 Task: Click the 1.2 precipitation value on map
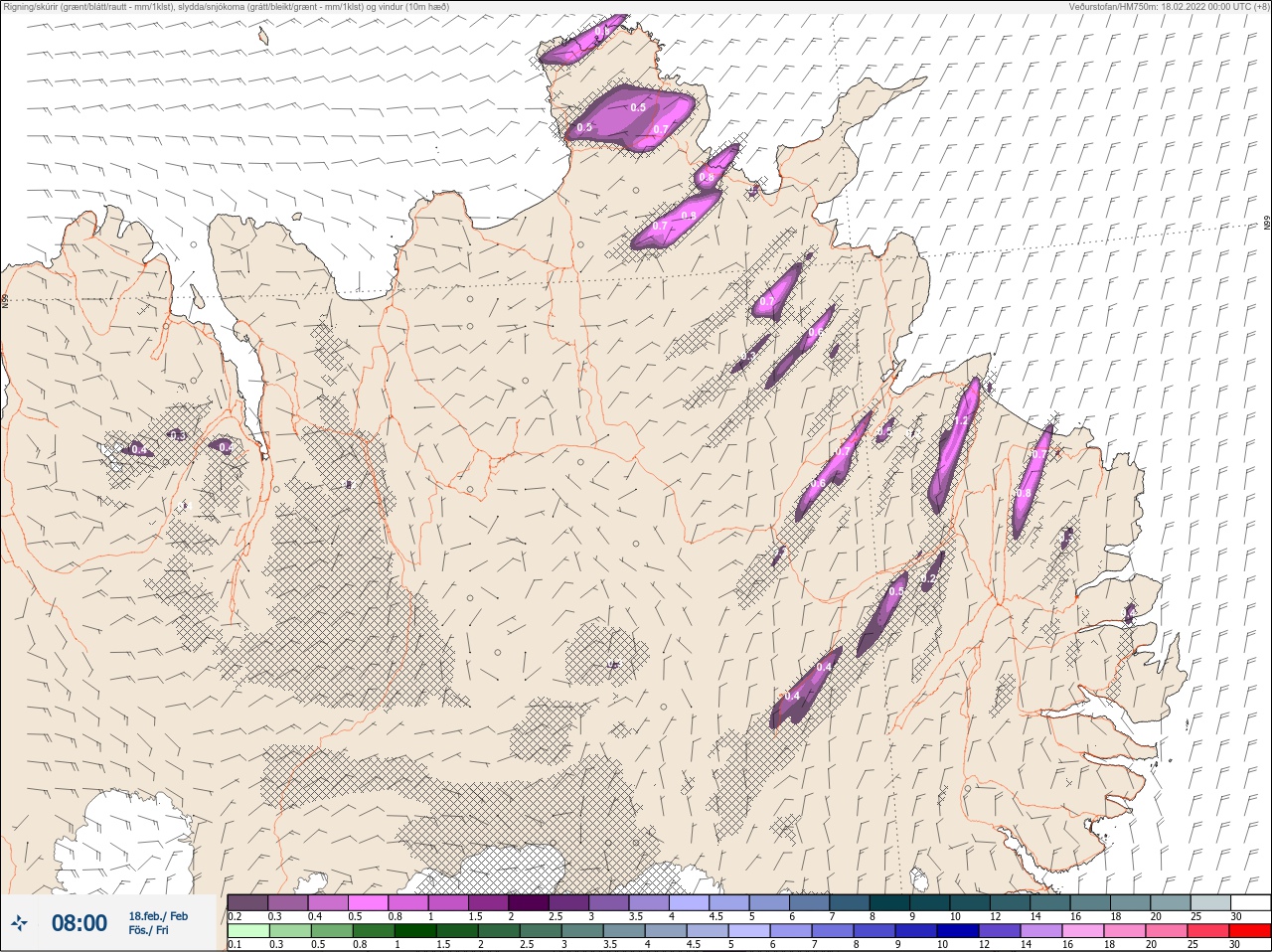click(960, 421)
